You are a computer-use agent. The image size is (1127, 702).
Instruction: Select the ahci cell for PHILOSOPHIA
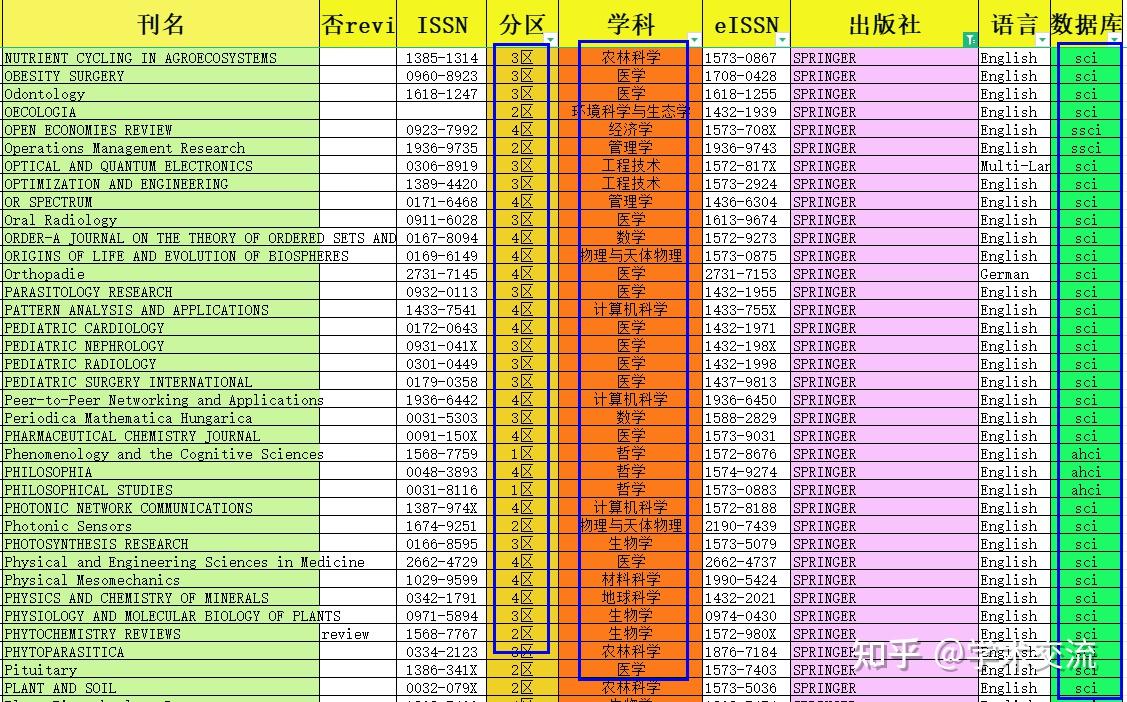point(1087,472)
